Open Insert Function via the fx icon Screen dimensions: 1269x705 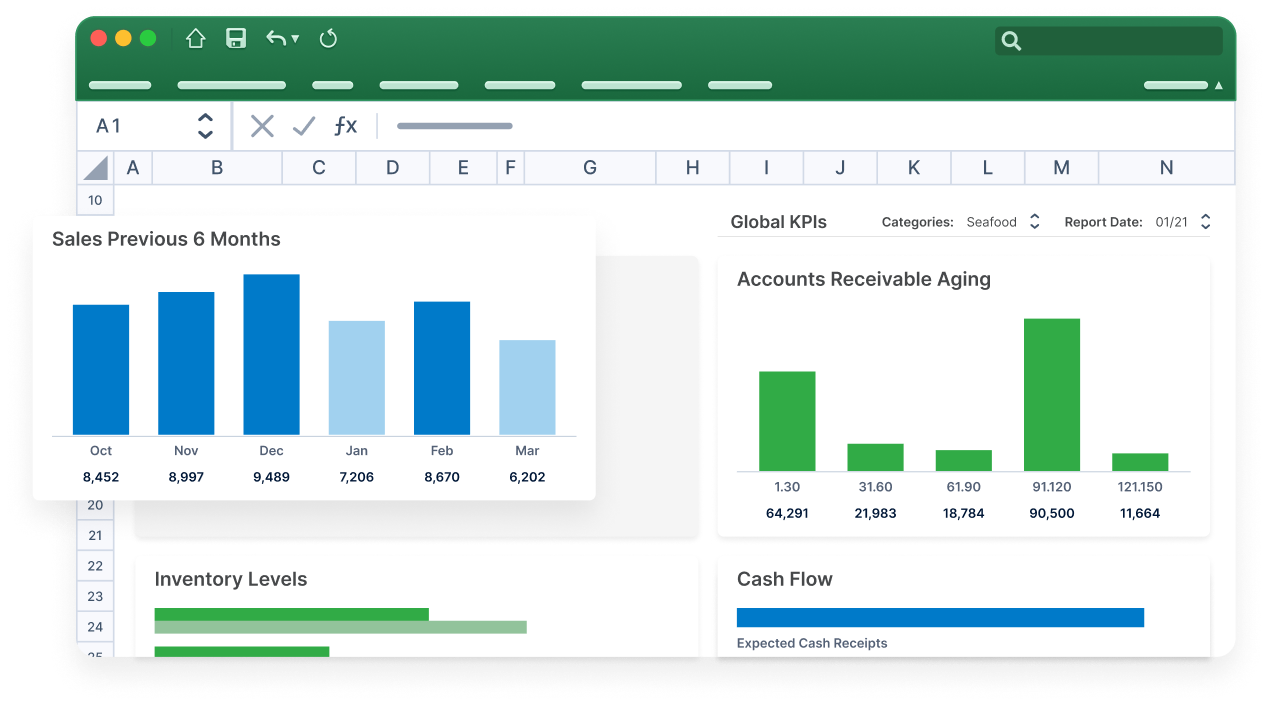pos(346,126)
